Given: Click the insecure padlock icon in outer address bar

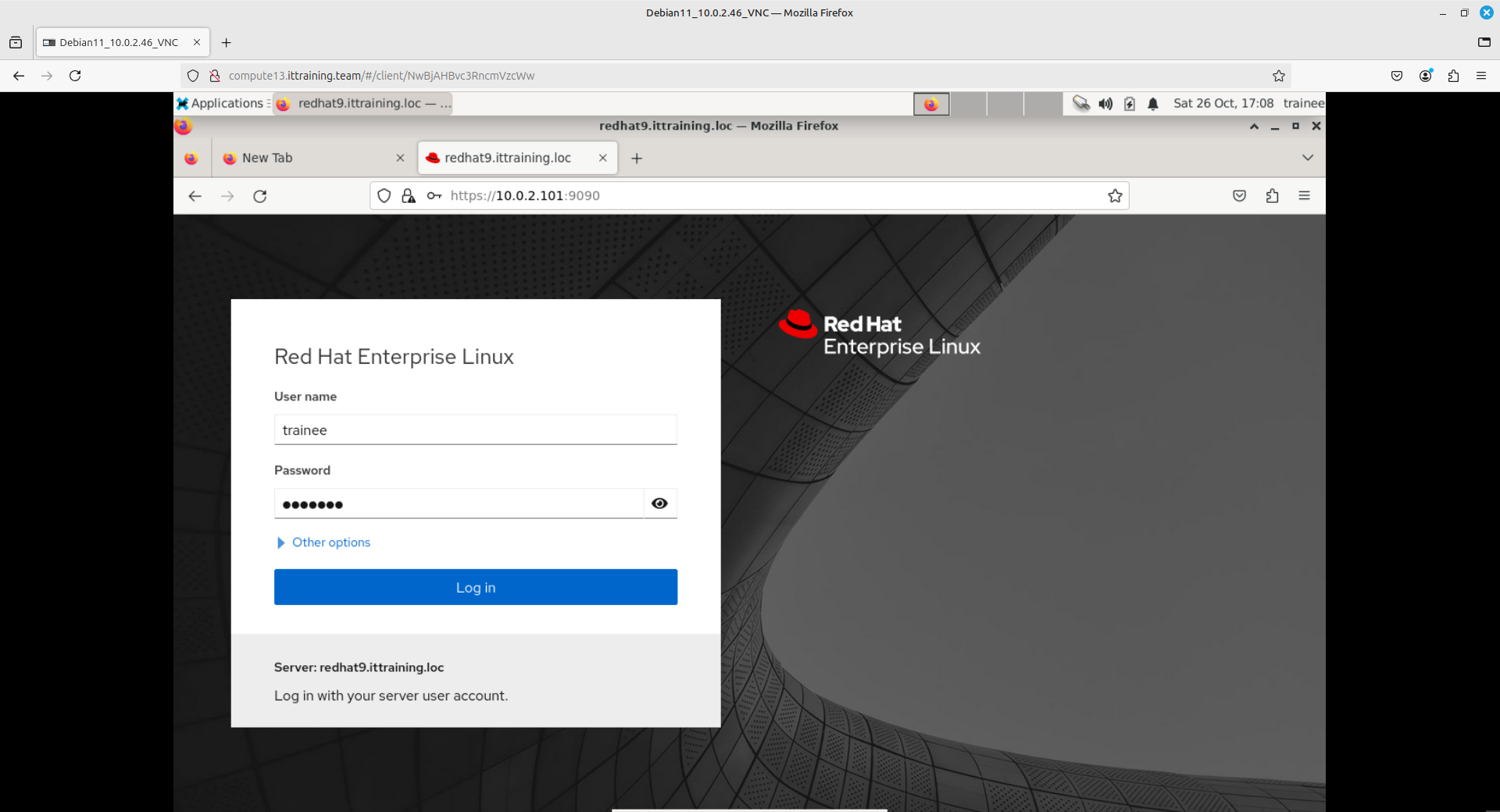Looking at the screenshot, I should click(215, 76).
